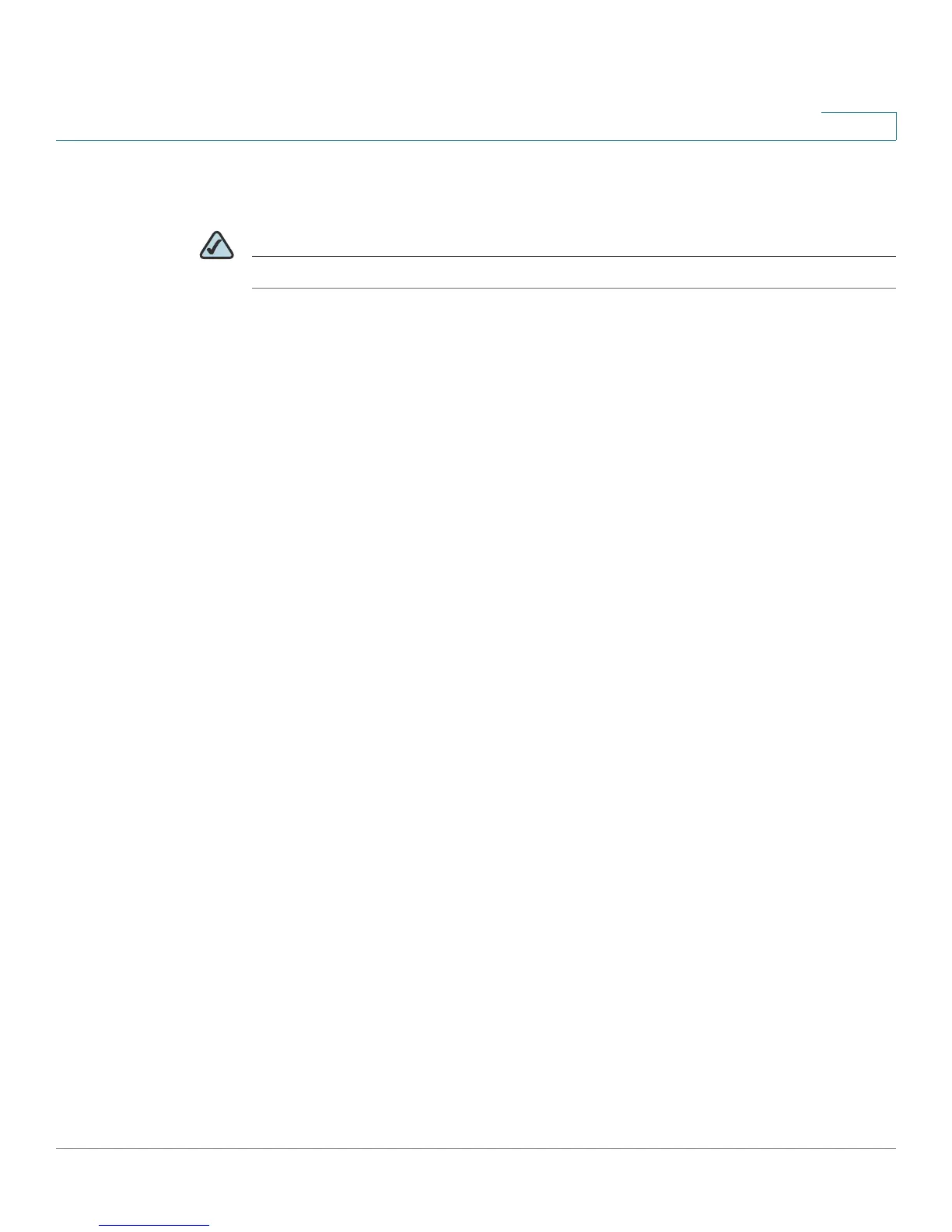Click the empty chapter box in header

859,126
